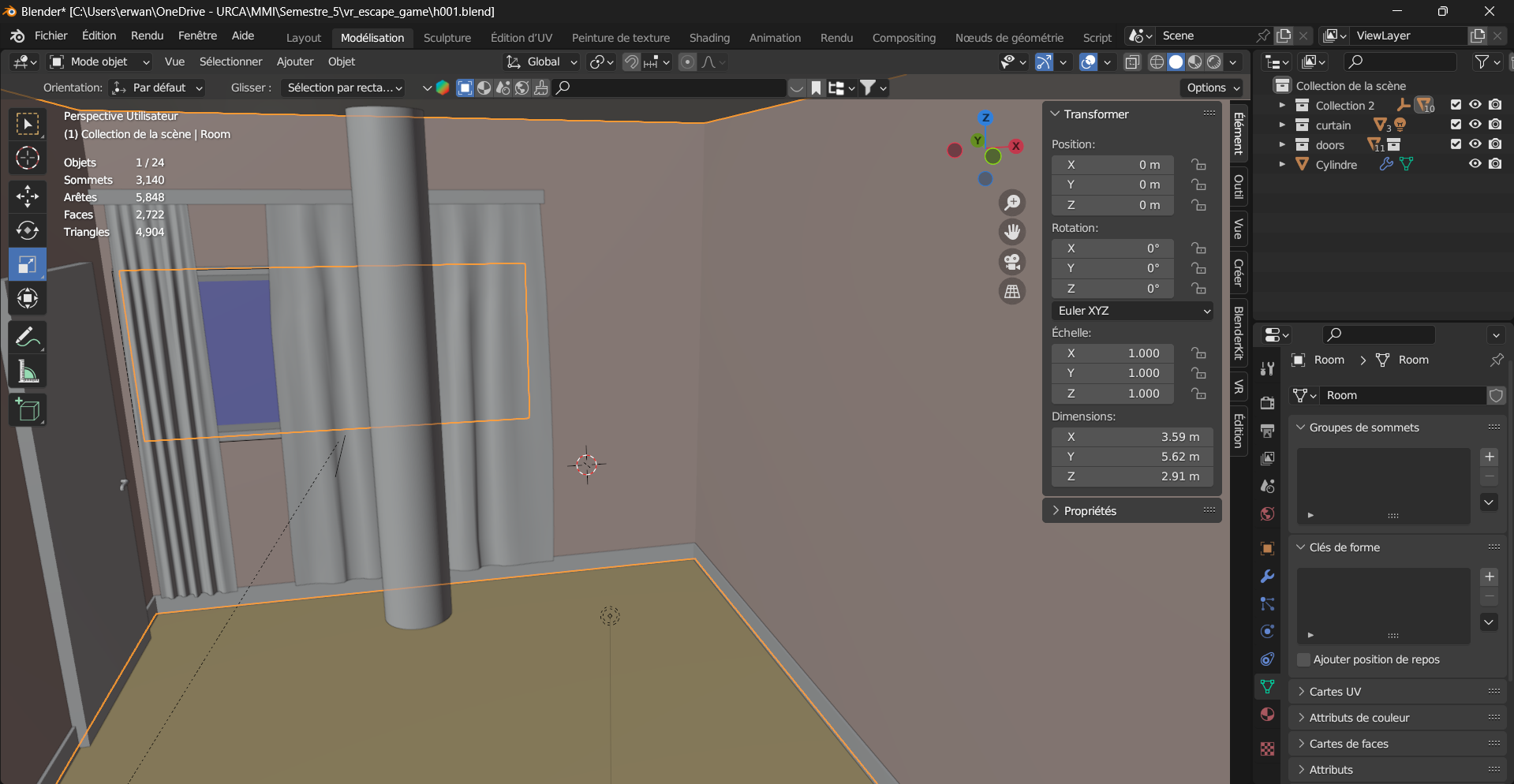Click the Options button in header

[1213, 88]
